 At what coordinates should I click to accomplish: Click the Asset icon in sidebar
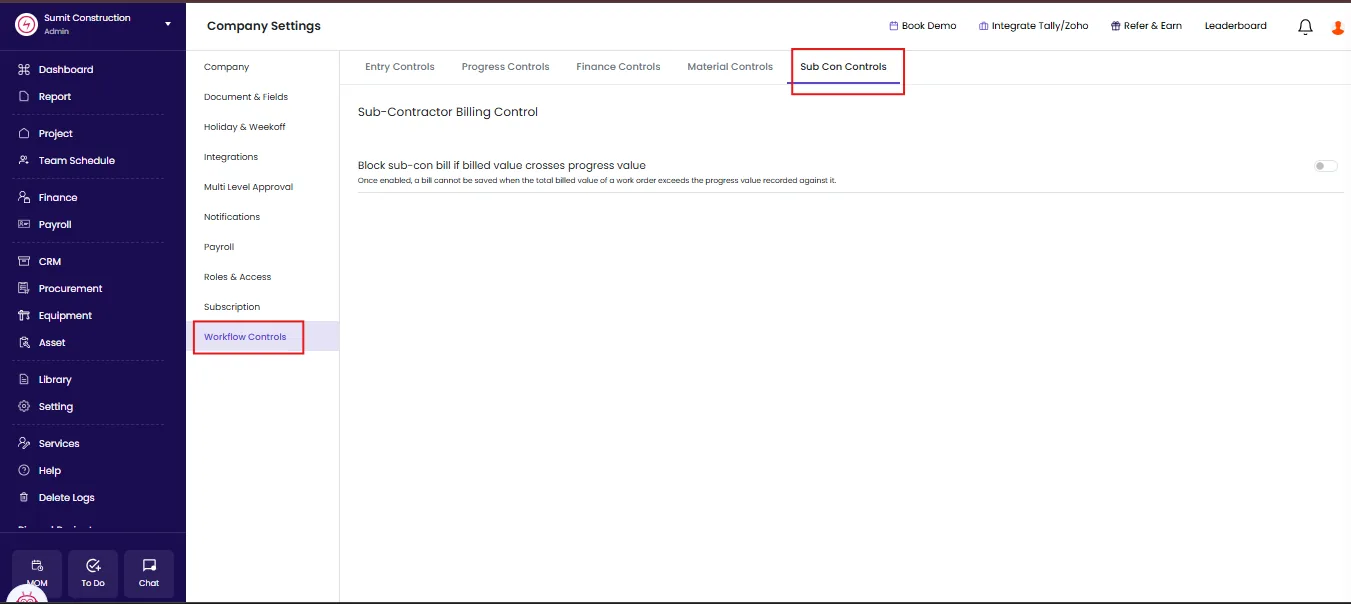24,343
